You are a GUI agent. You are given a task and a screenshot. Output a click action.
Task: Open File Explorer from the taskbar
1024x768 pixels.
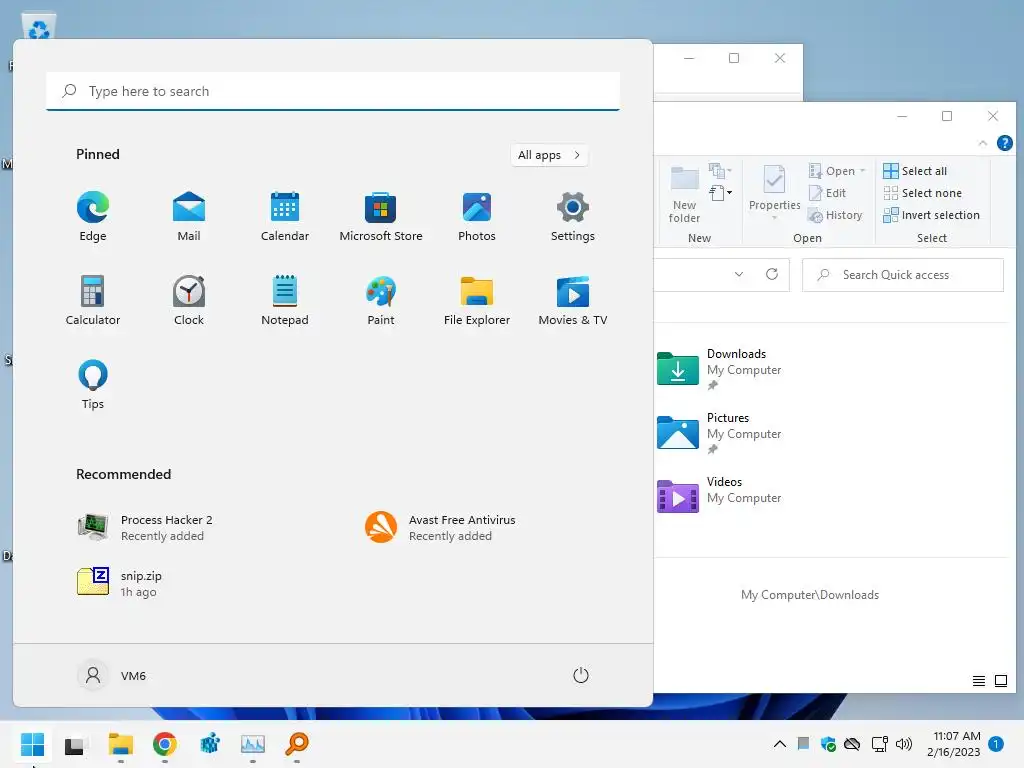pyautogui.click(x=121, y=744)
